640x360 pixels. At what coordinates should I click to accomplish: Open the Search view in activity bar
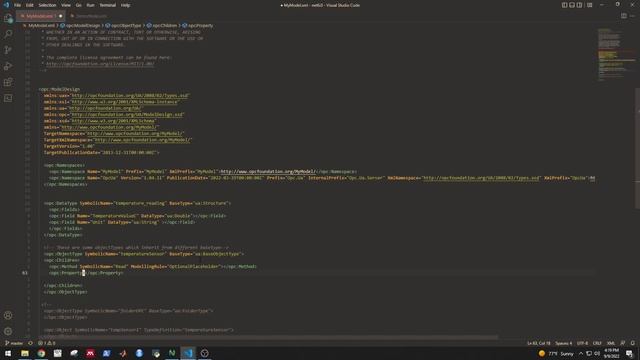(x=8, y=34)
